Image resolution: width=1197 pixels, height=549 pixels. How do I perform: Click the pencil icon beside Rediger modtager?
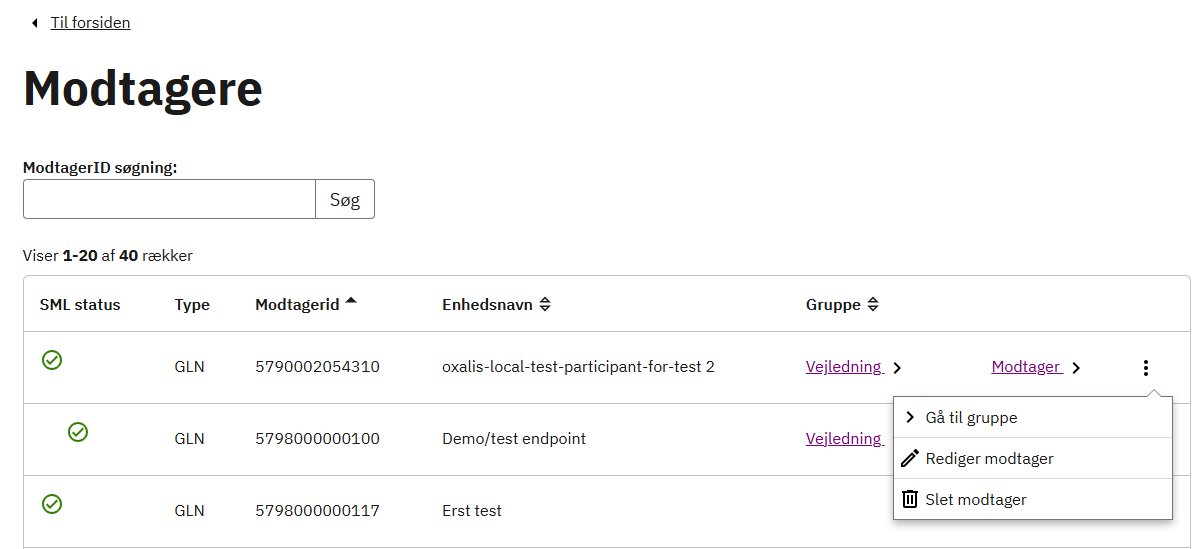click(x=910, y=458)
